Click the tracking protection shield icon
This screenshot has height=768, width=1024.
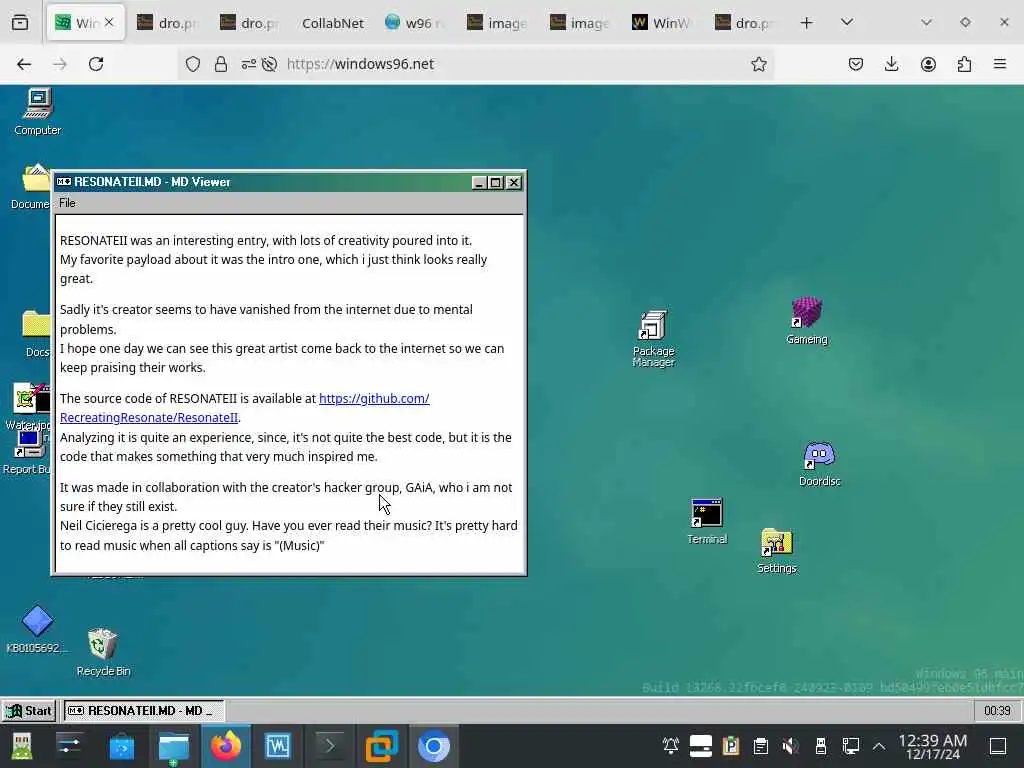193,64
